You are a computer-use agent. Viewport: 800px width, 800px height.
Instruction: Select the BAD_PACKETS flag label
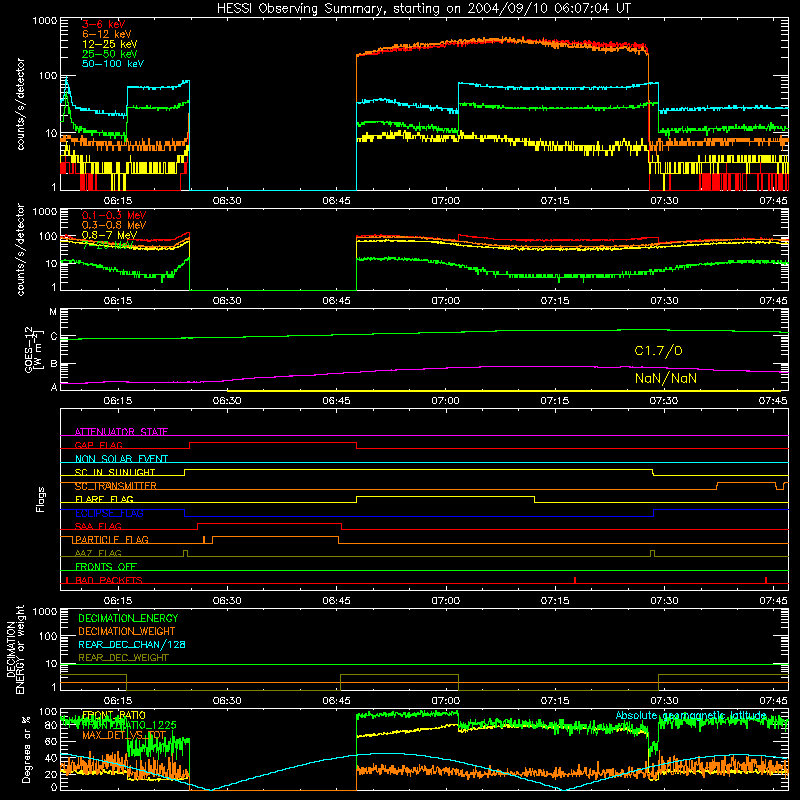pyautogui.click(x=109, y=580)
